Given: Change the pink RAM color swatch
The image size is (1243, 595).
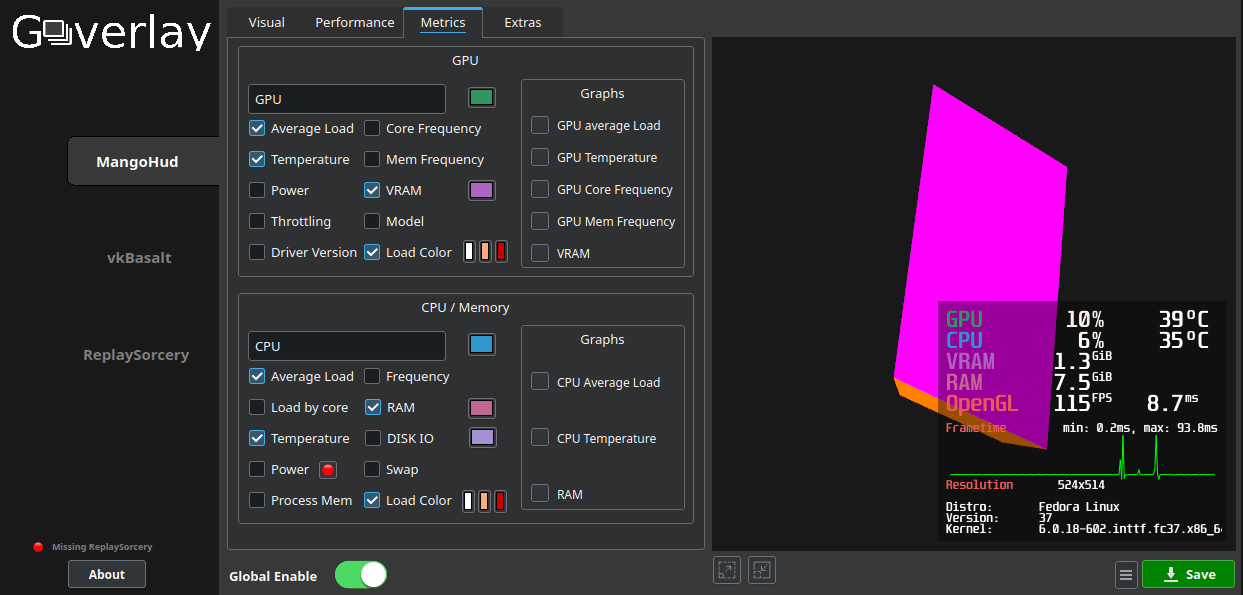Looking at the screenshot, I should point(482,407).
